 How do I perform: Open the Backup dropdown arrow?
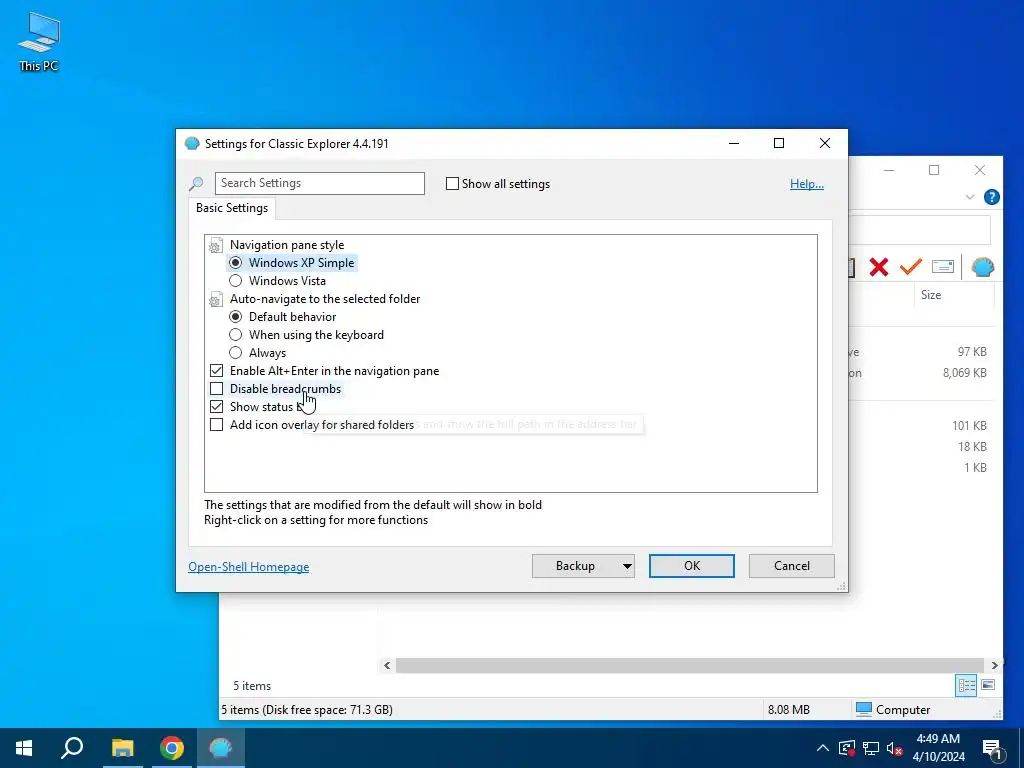tap(627, 566)
